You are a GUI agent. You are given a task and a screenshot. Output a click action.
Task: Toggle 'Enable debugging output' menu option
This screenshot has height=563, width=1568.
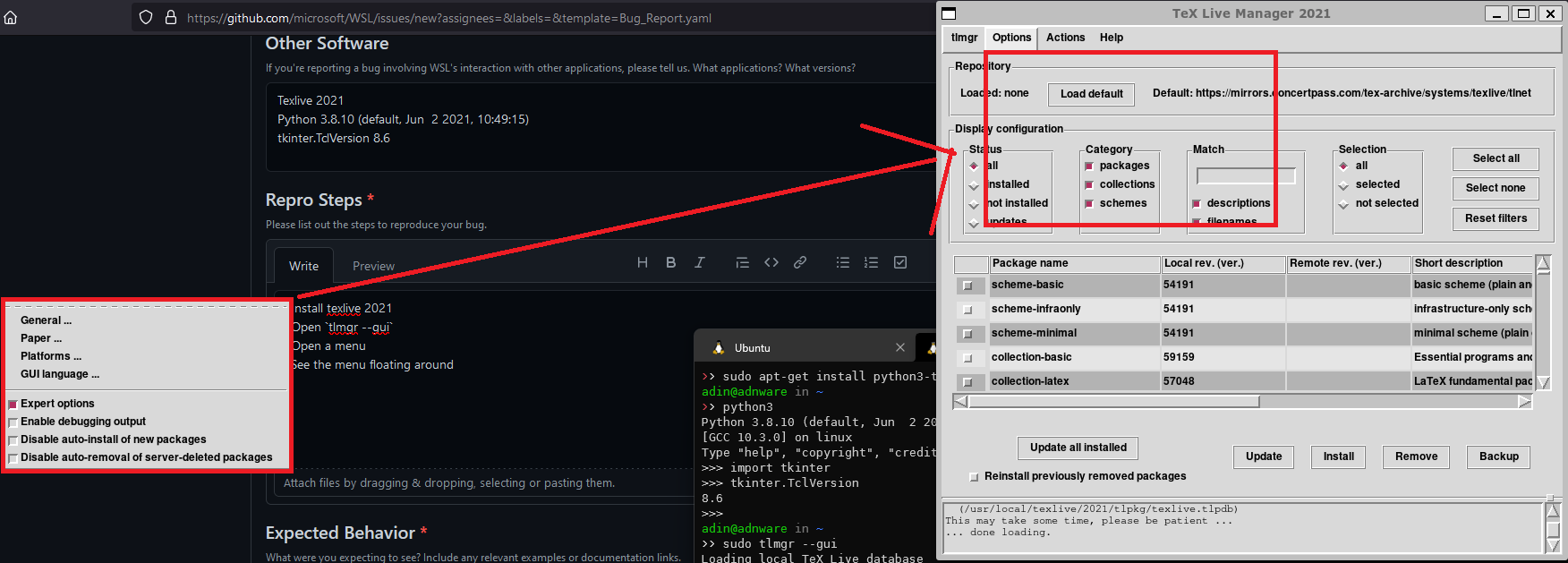[x=13, y=422]
